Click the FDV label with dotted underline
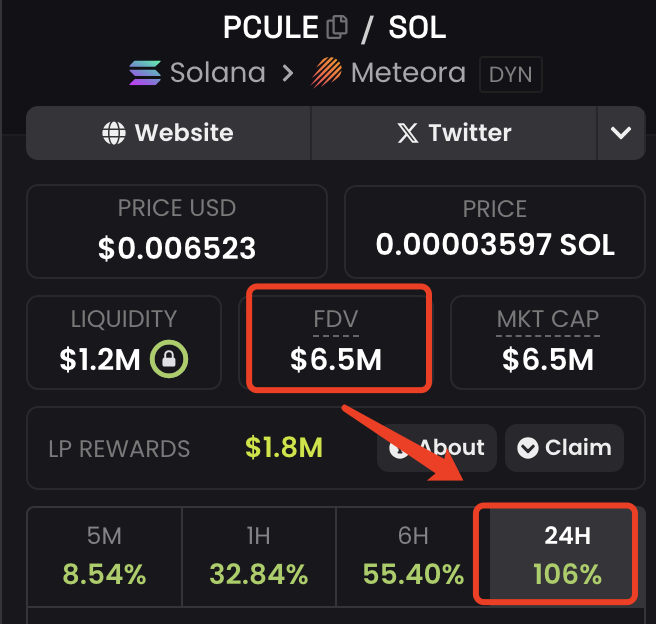 point(336,320)
